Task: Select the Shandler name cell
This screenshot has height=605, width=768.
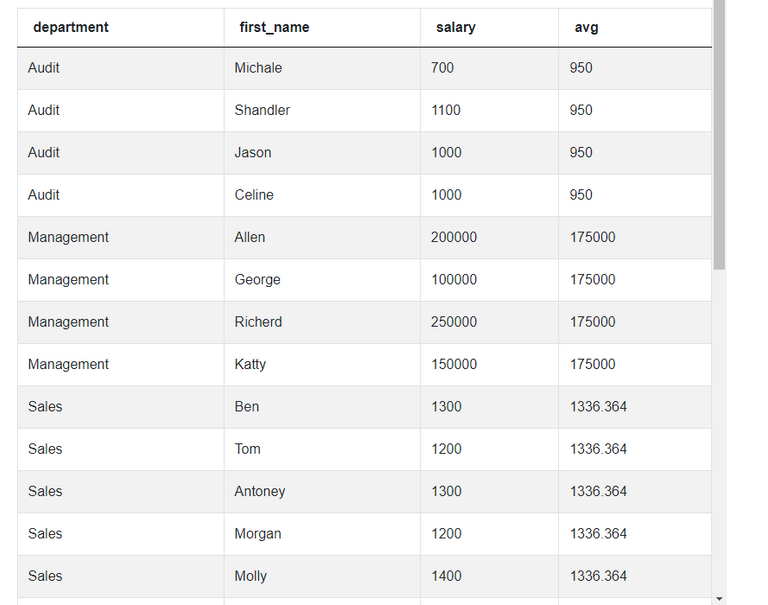Action: (262, 110)
